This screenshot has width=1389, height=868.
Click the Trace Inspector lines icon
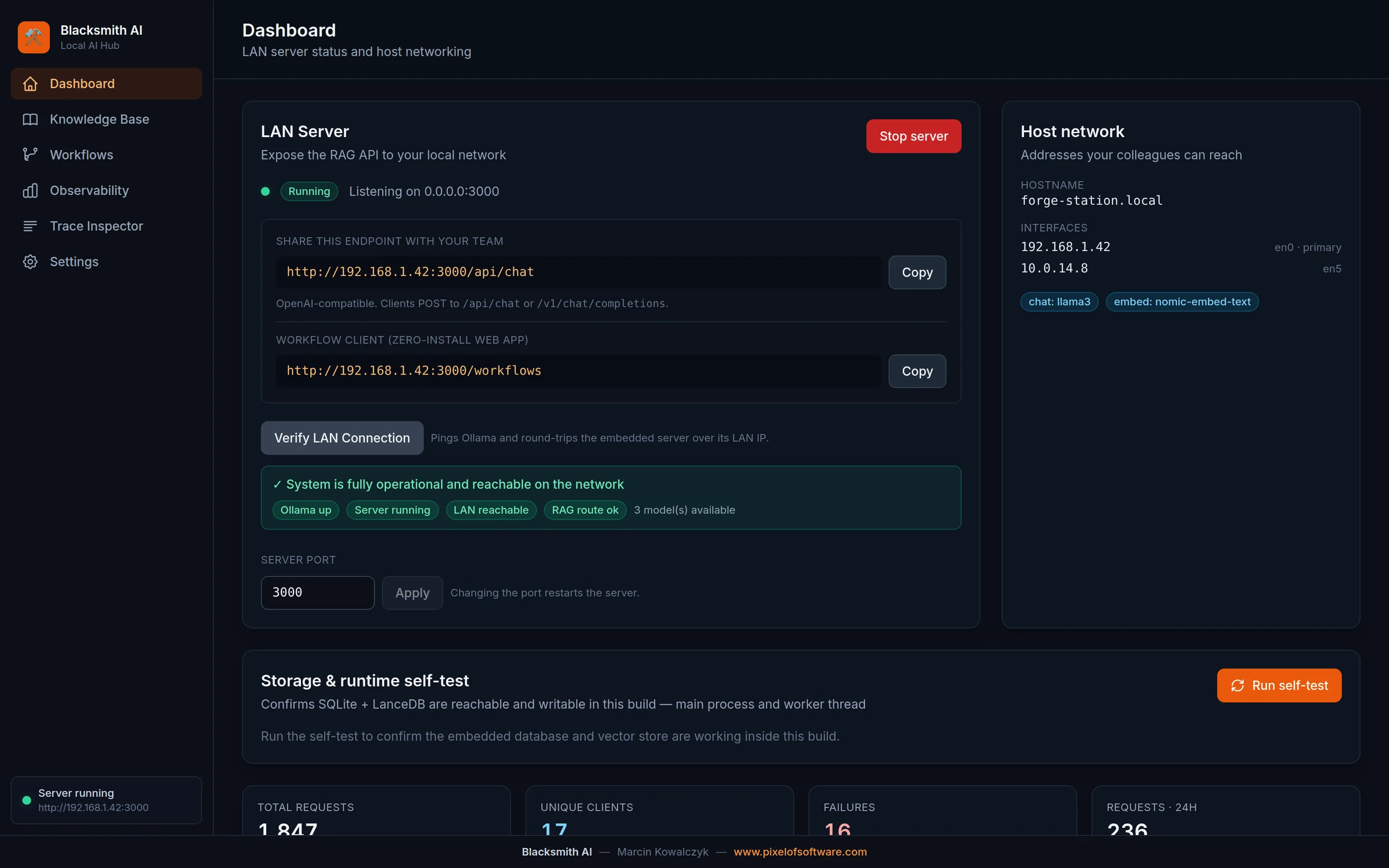30,226
